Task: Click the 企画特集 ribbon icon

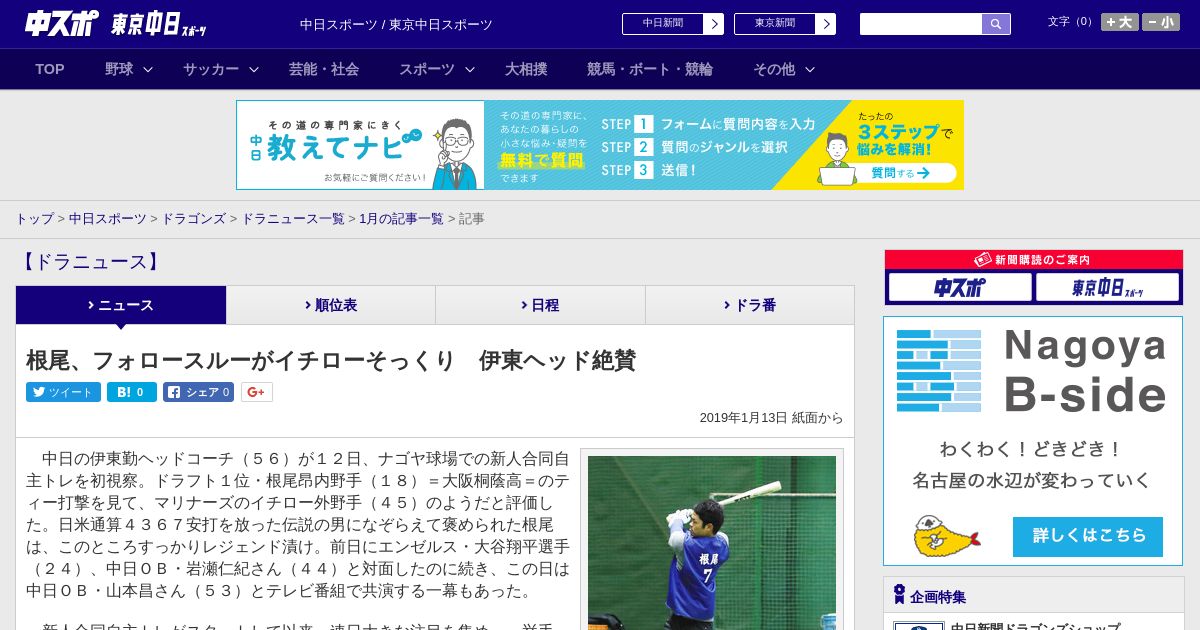Action: [x=899, y=595]
